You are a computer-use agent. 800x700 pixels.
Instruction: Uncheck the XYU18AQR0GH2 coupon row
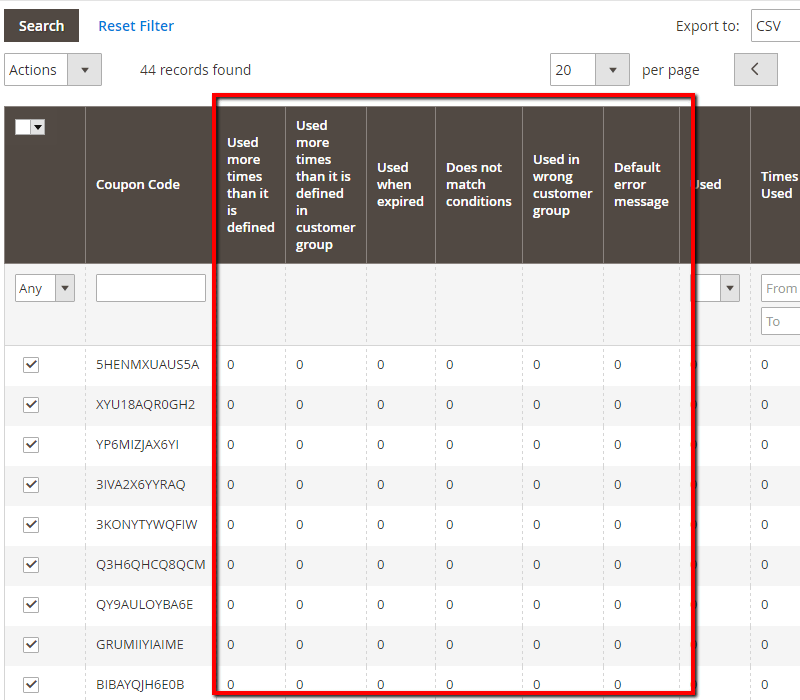click(x=31, y=405)
